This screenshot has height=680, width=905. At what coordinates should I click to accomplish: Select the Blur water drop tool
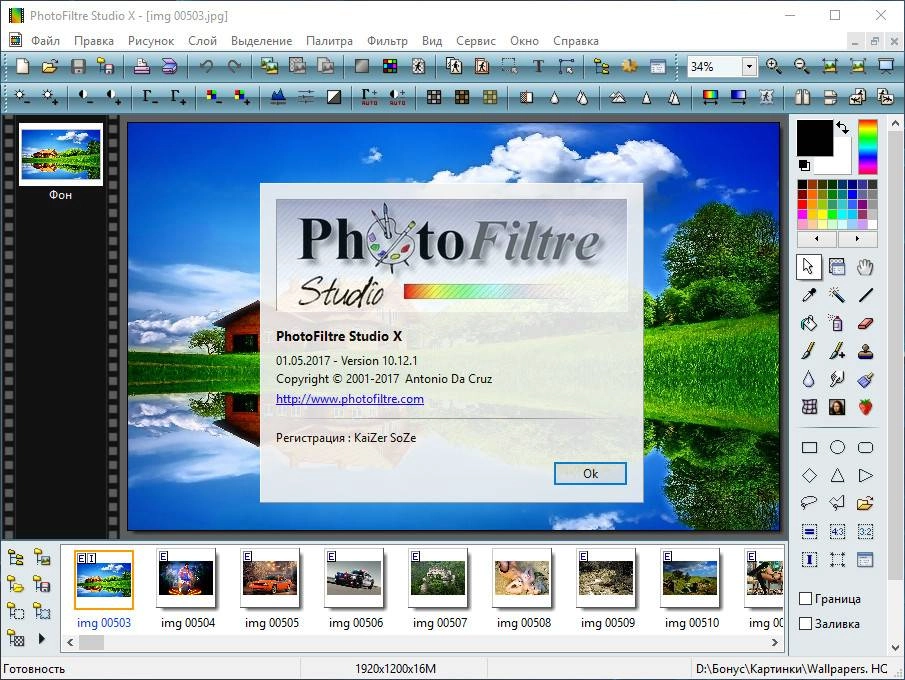[x=809, y=379]
